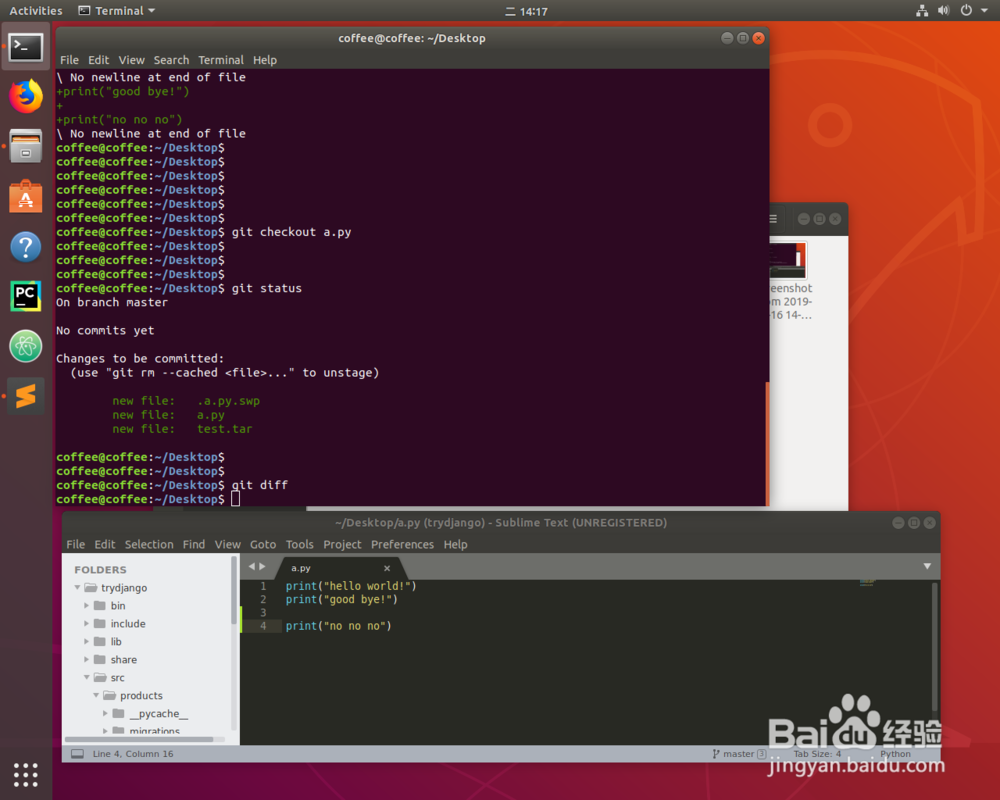
Task: Click 'Line 4, Column 16' status text
Action: coord(133,753)
